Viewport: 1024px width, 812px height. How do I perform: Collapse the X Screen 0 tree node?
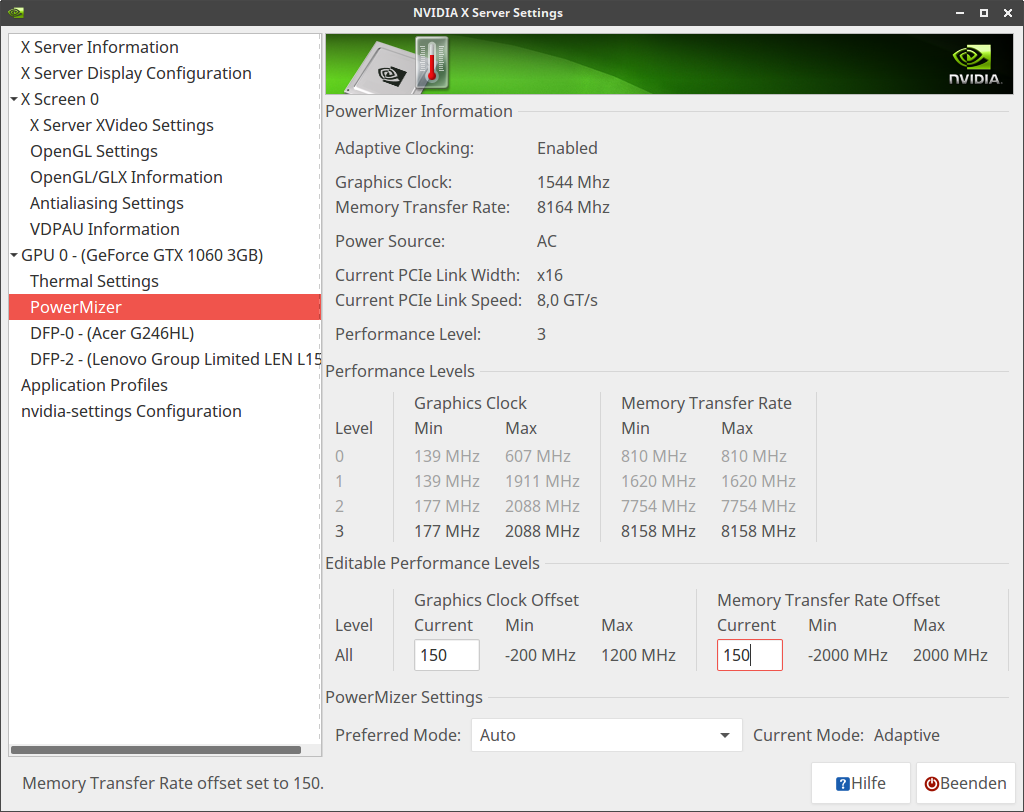tap(14, 99)
